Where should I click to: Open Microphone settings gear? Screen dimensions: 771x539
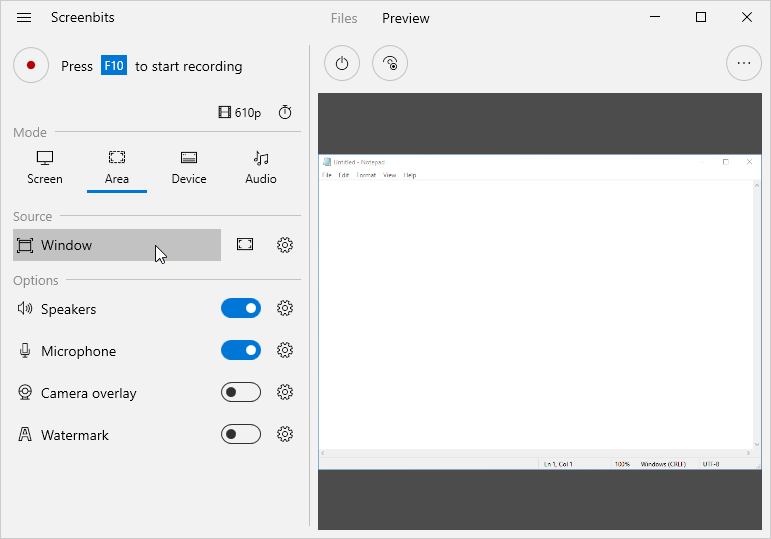[285, 350]
